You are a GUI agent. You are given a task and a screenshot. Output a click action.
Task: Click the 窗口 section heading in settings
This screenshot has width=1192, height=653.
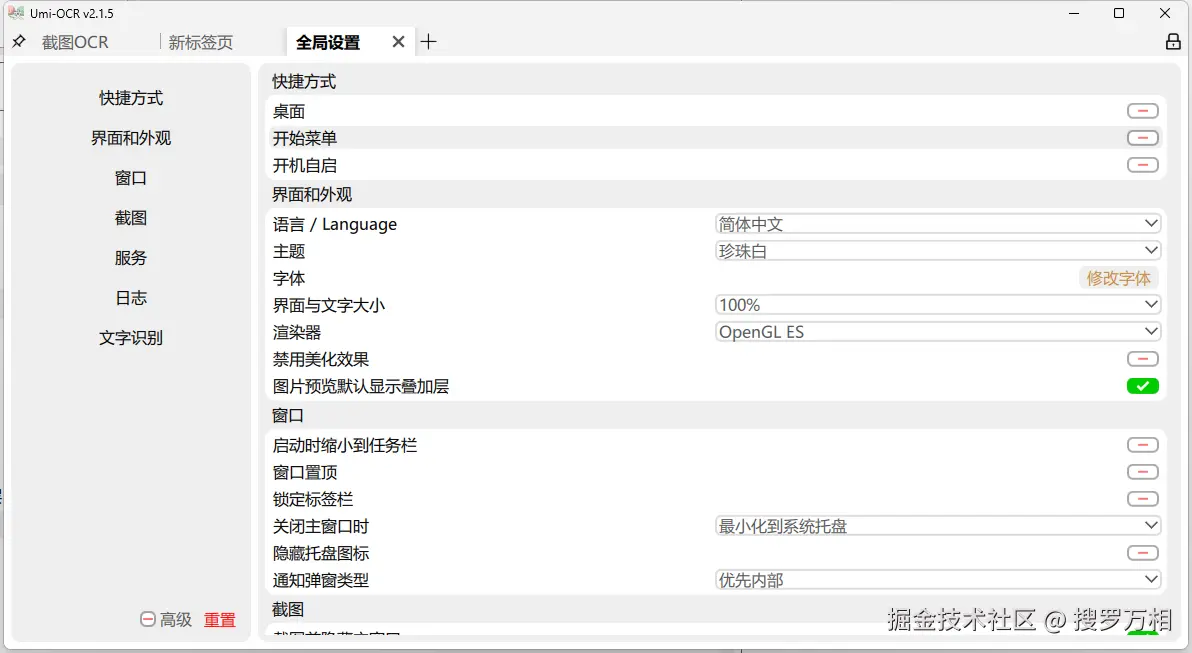288,416
